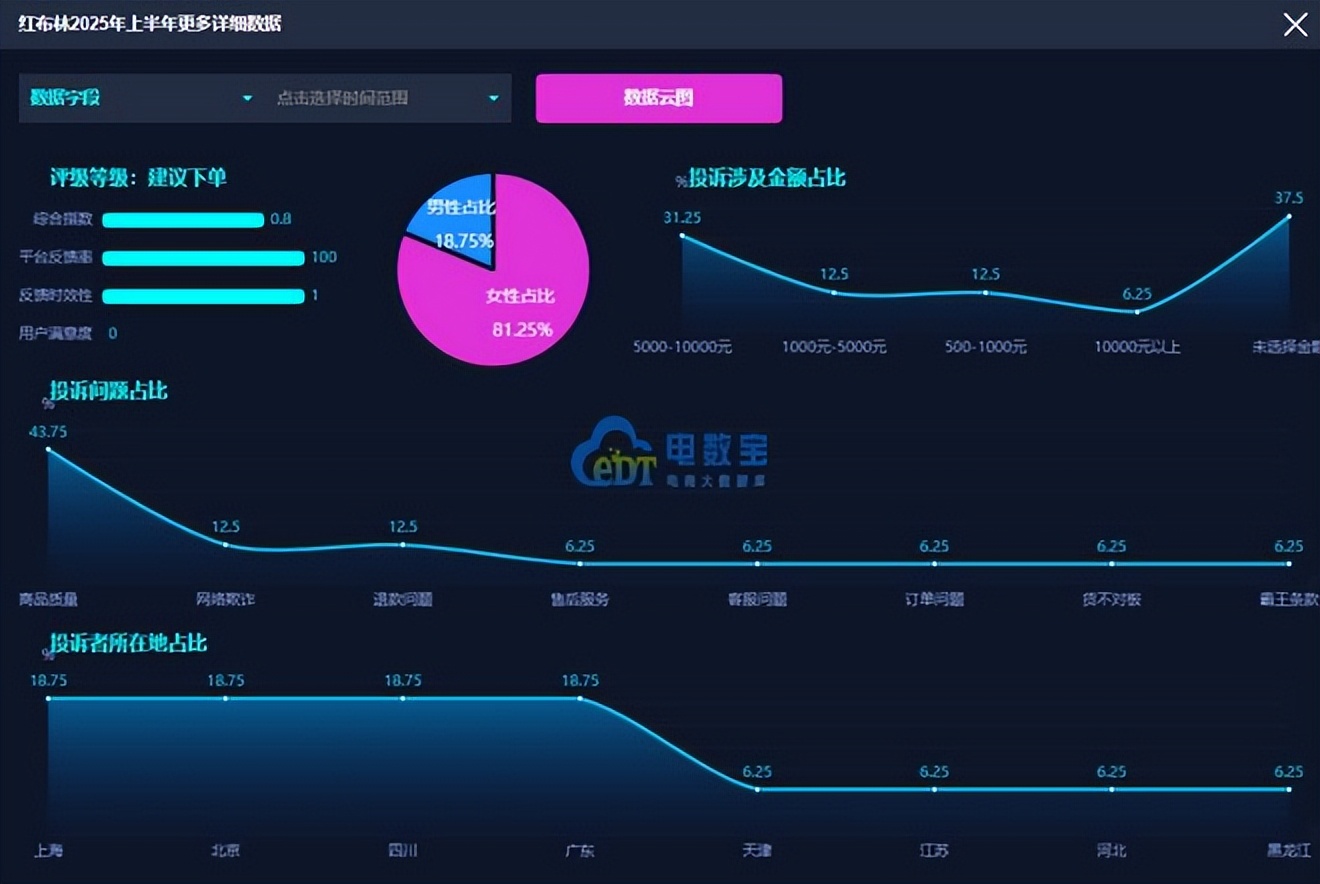Click the 37.5 data point in amount chart
The image size is (1320, 884).
[x=1289, y=216]
